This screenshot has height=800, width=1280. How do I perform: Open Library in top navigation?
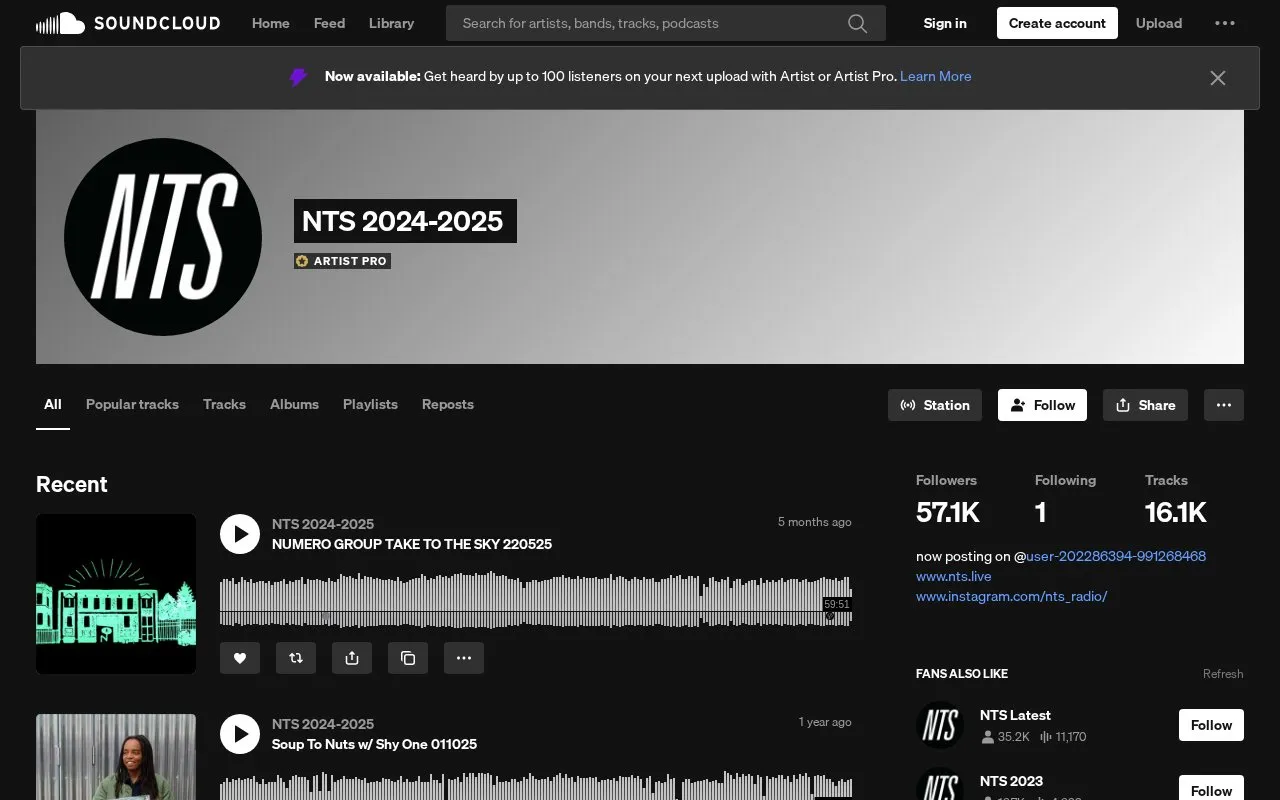(391, 23)
